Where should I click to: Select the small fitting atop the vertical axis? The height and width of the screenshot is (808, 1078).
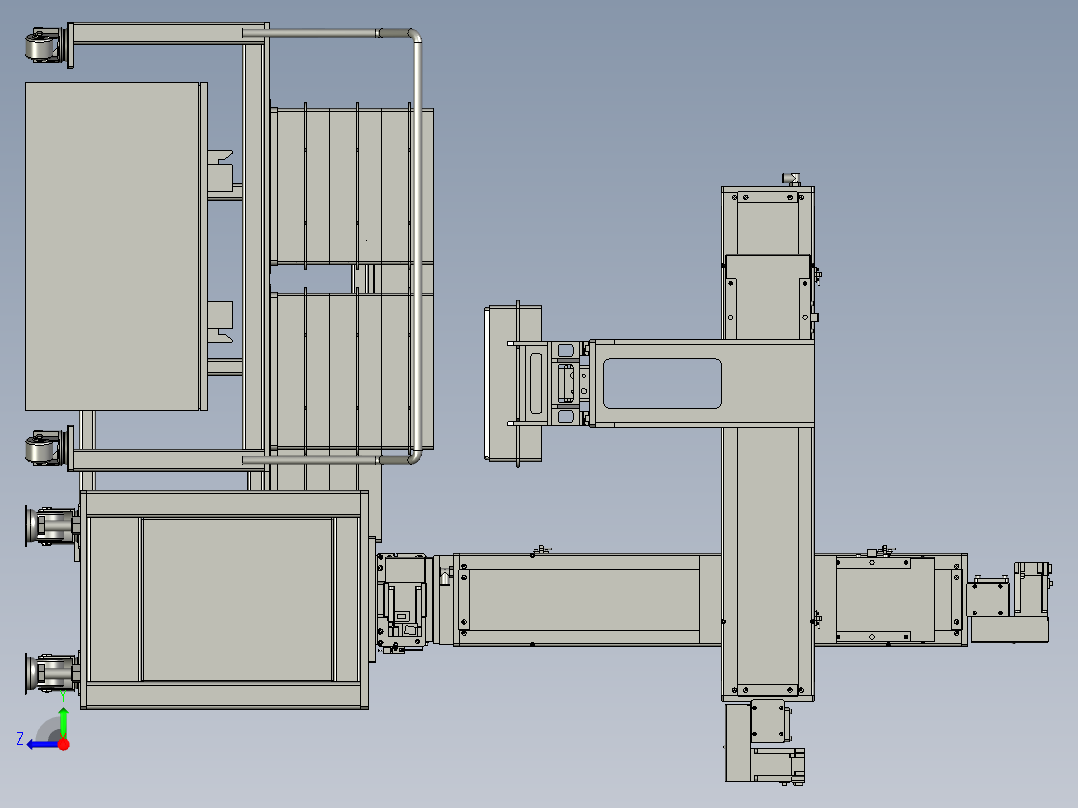coord(791,179)
